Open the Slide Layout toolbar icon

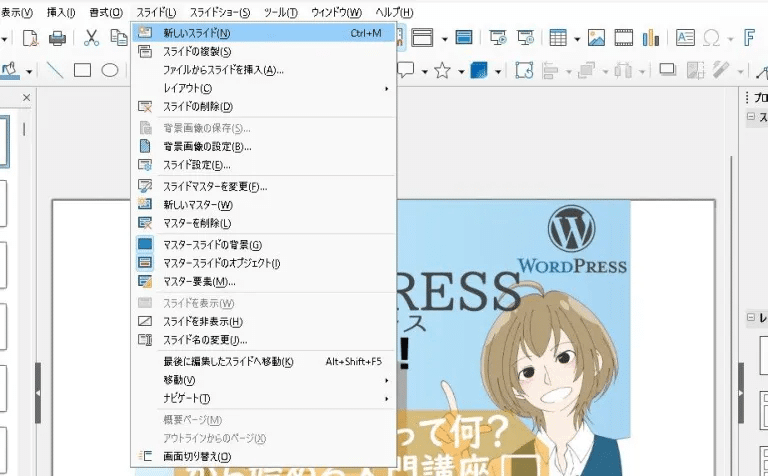point(422,37)
